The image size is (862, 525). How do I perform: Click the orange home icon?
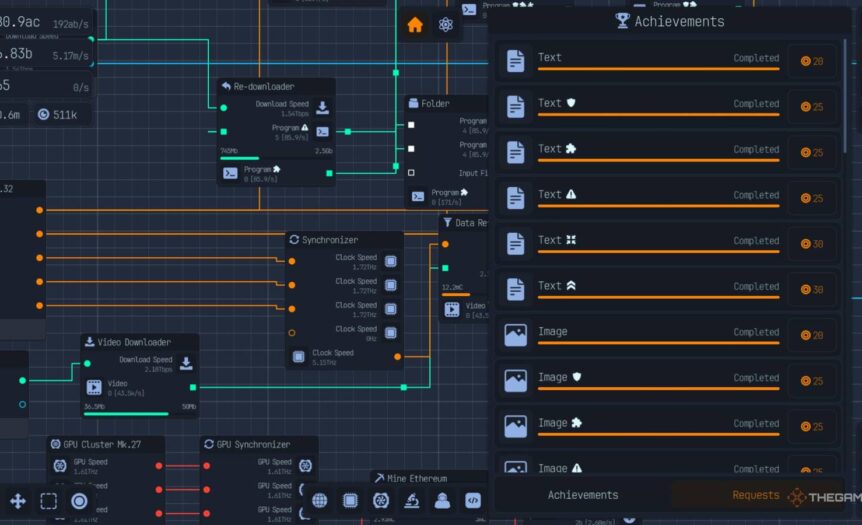pyautogui.click(x=415, y=26)
